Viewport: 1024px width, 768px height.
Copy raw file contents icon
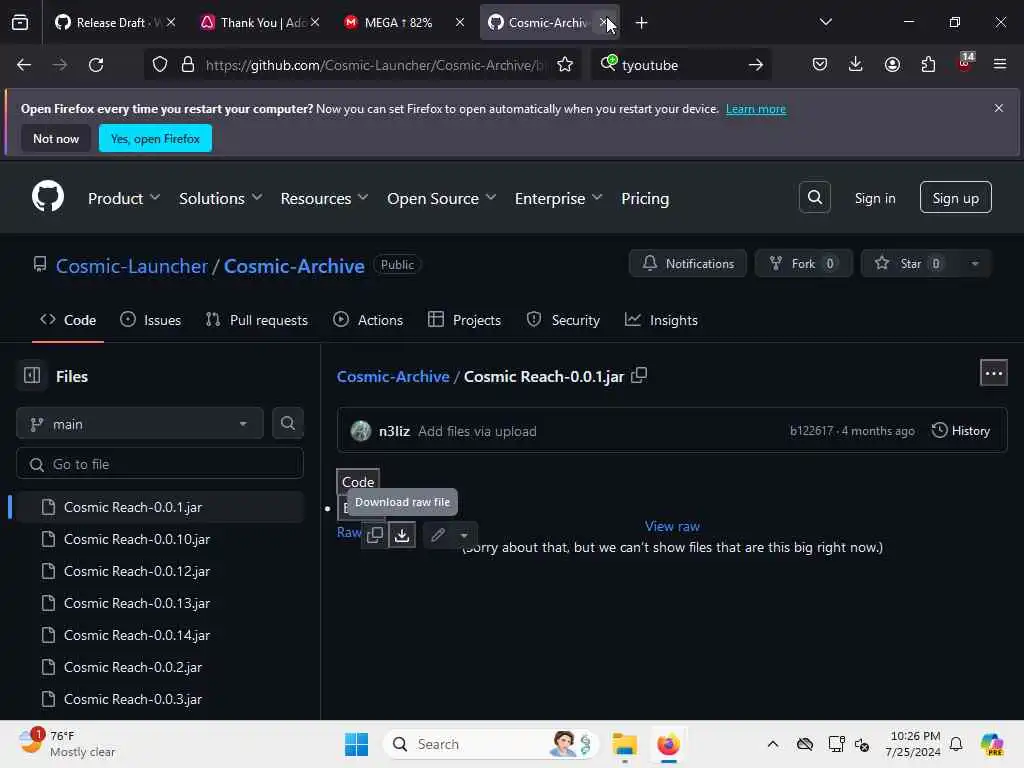pos(375,536)
